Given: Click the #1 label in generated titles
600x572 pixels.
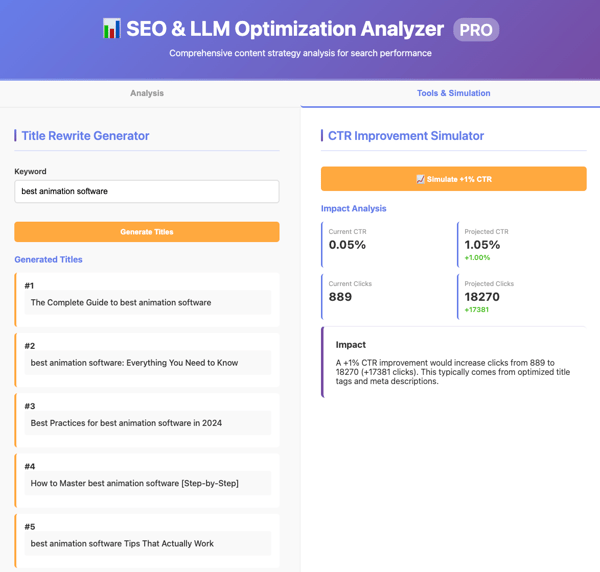Looking at the screenshot, I should 29,285.
